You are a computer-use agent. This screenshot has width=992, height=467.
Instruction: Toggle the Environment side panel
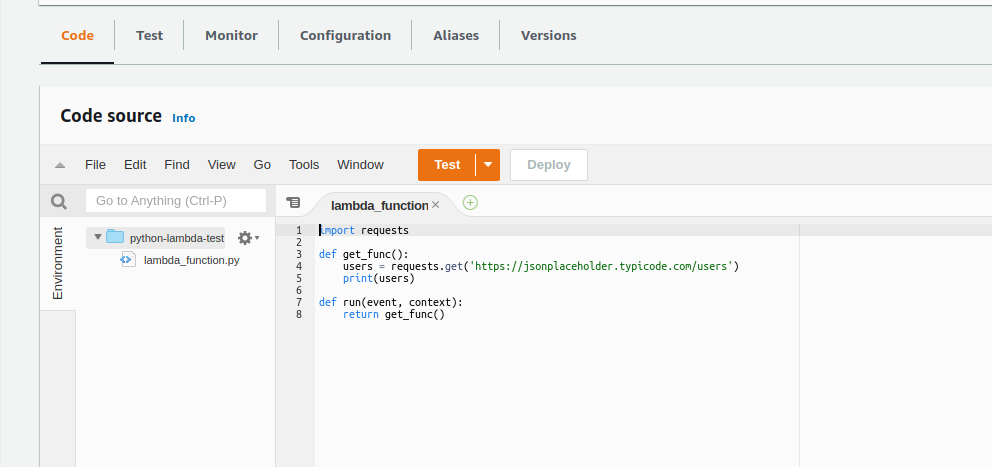pos(57,263)
